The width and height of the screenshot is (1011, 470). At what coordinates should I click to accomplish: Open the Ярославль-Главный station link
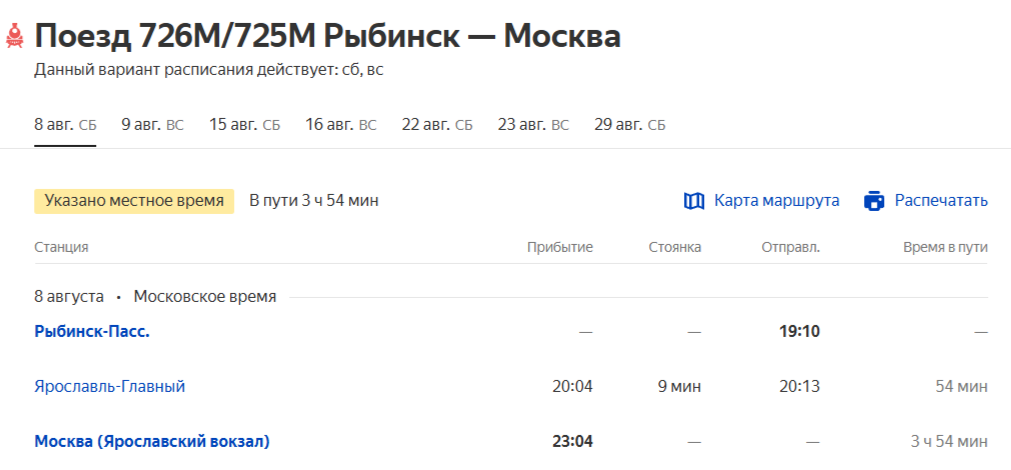[110, 387]
